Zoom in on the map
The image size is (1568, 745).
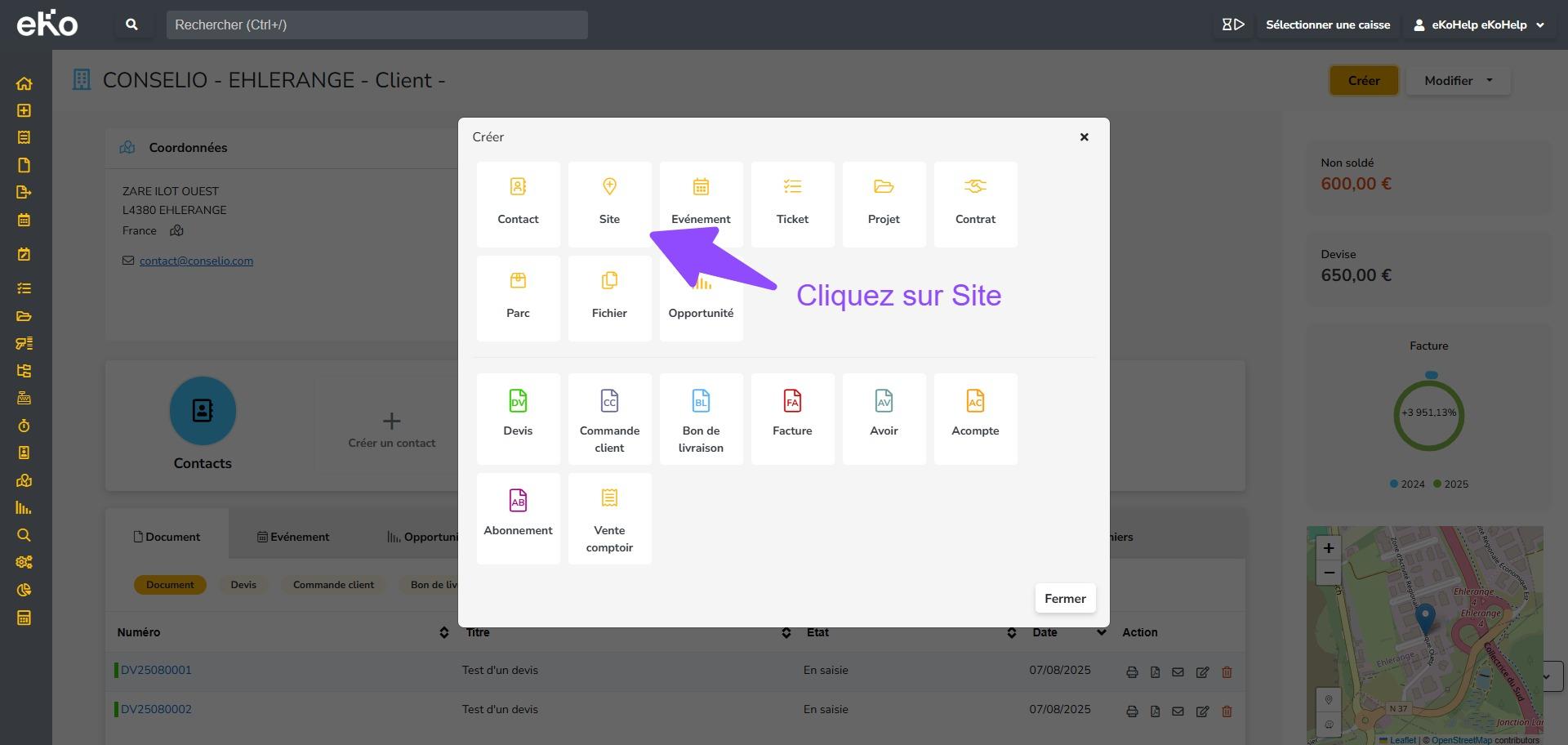click(1329, 548)
